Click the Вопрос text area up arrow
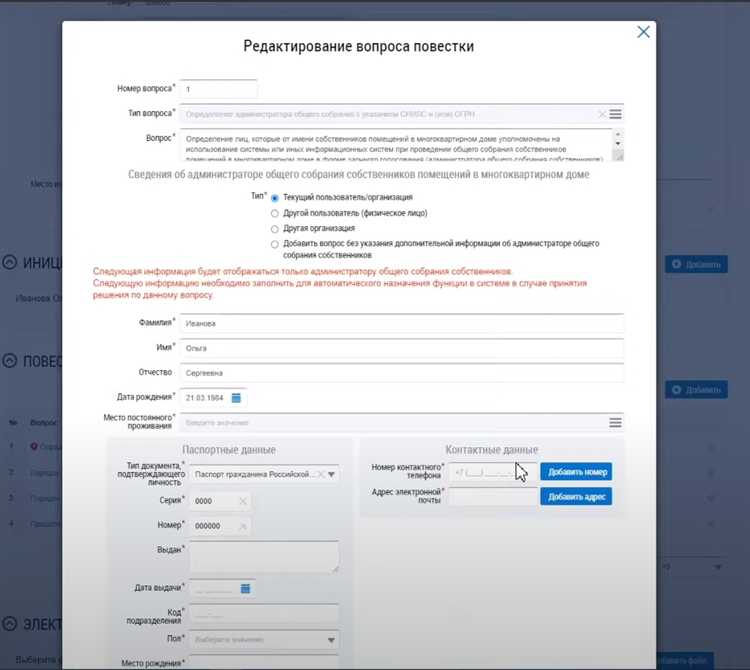Viewport: 750px width, 670px height. point(618,134)
